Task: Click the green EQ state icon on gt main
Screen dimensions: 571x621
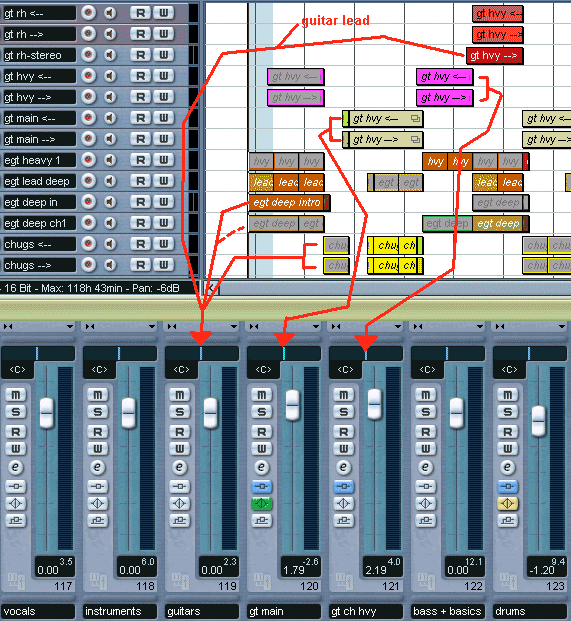Action: [261, 503]
